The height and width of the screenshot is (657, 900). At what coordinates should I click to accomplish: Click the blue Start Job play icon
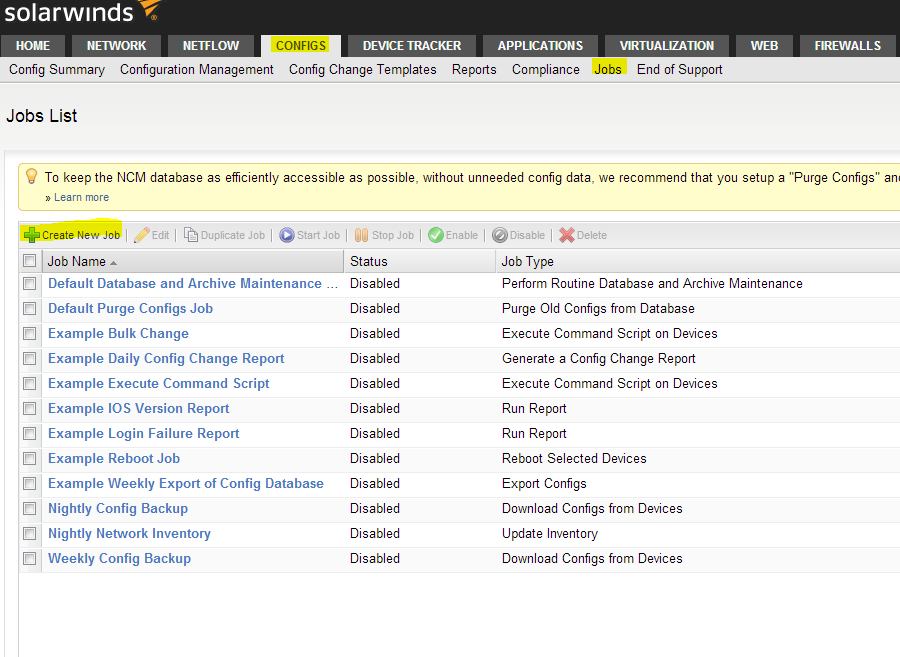coord(286,235)
